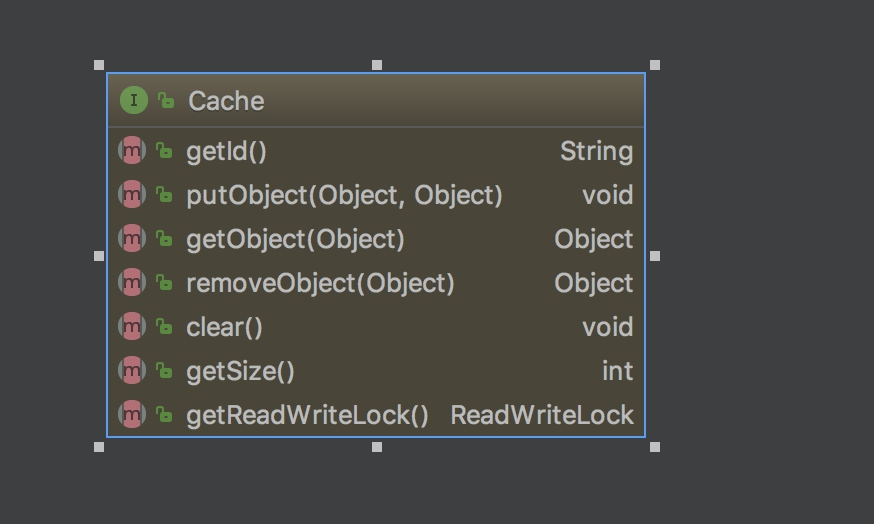Select the removeObject(Object) method
This screenshot has height=524, width=874.
point(320,283)
